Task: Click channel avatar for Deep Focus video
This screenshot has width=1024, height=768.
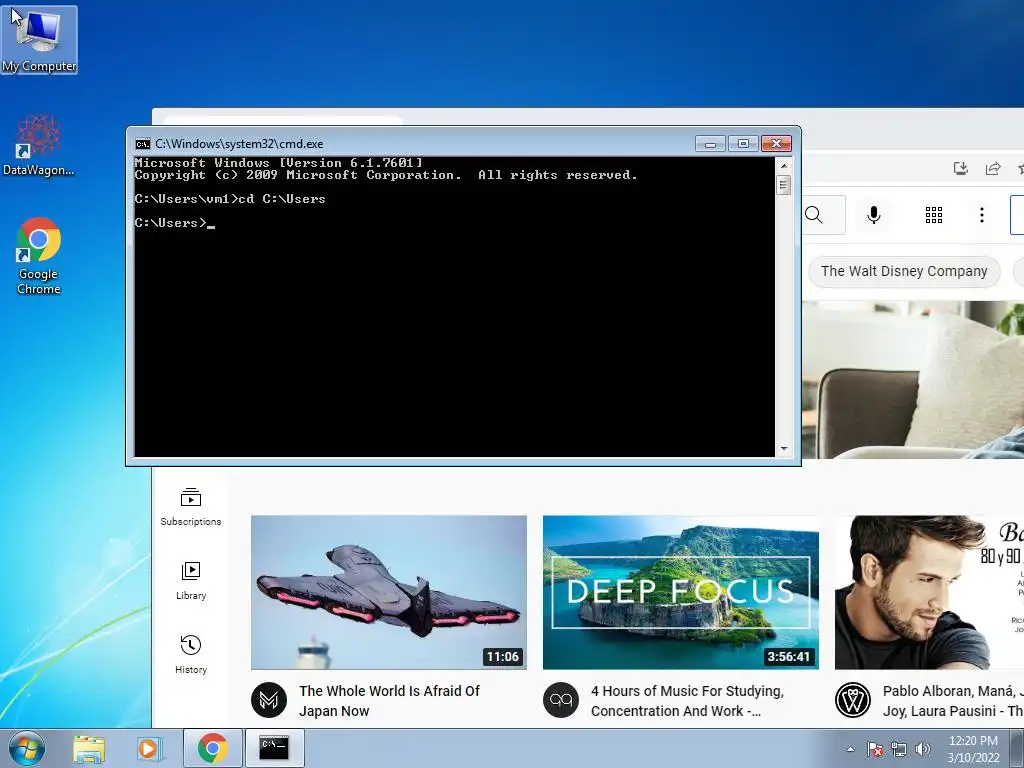Action: pos(561,700)
